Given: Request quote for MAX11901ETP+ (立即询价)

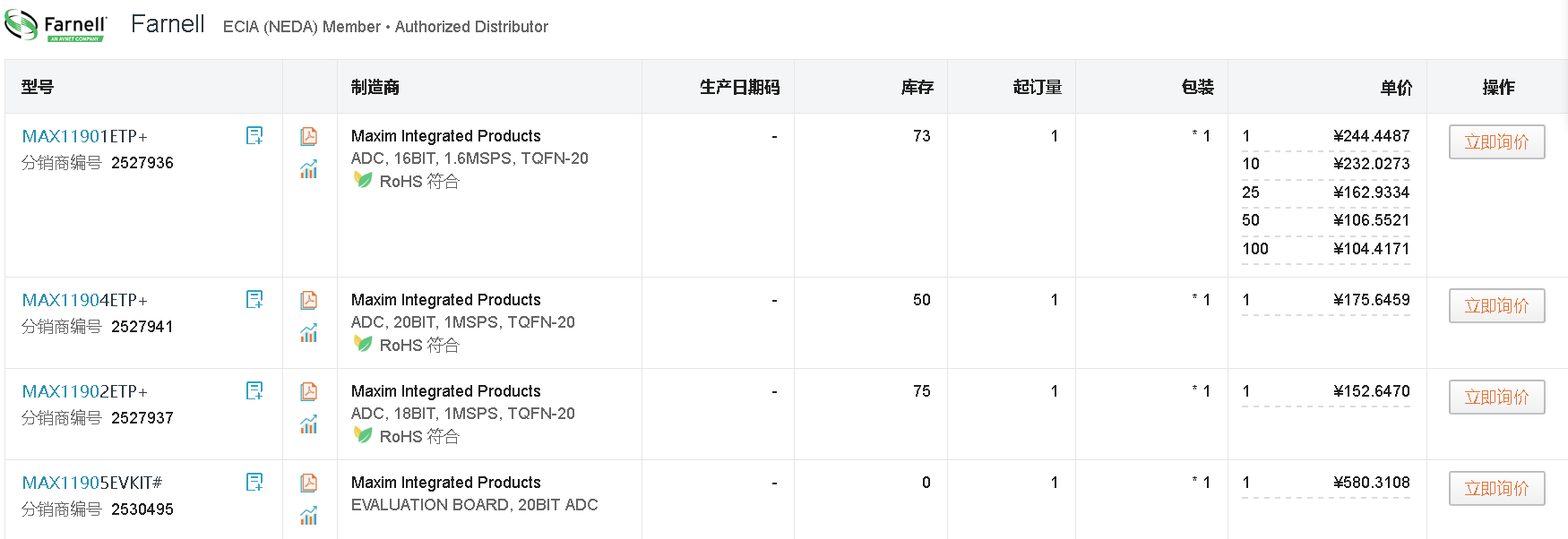Looking at the screenshot, I should pyautogui.click(x=1496, y=141).
